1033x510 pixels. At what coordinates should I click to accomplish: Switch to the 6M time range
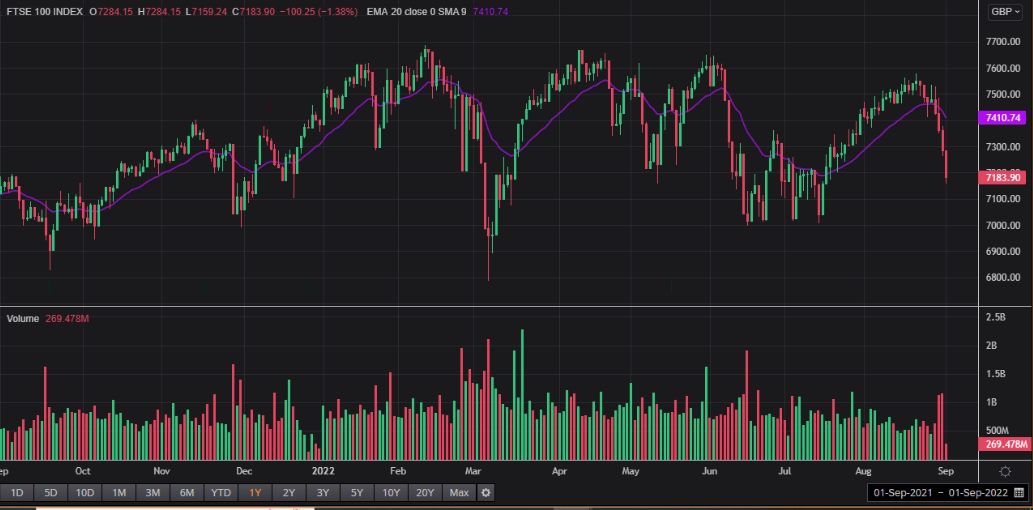pyautogui.click(x=187, y=493)
